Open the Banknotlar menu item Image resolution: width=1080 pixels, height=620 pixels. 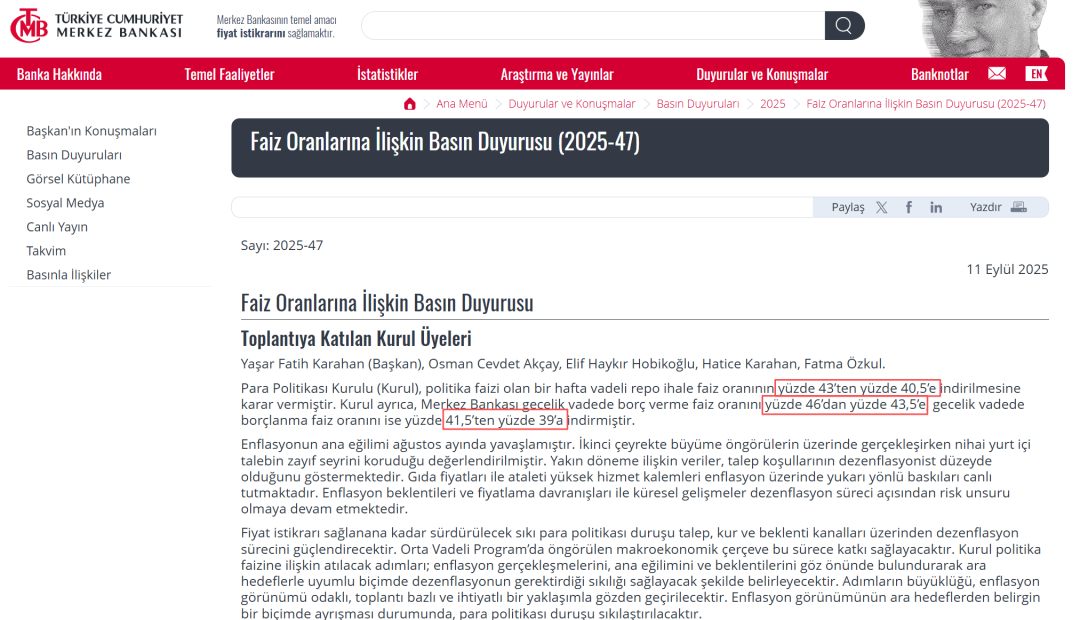tap(939, 75)
